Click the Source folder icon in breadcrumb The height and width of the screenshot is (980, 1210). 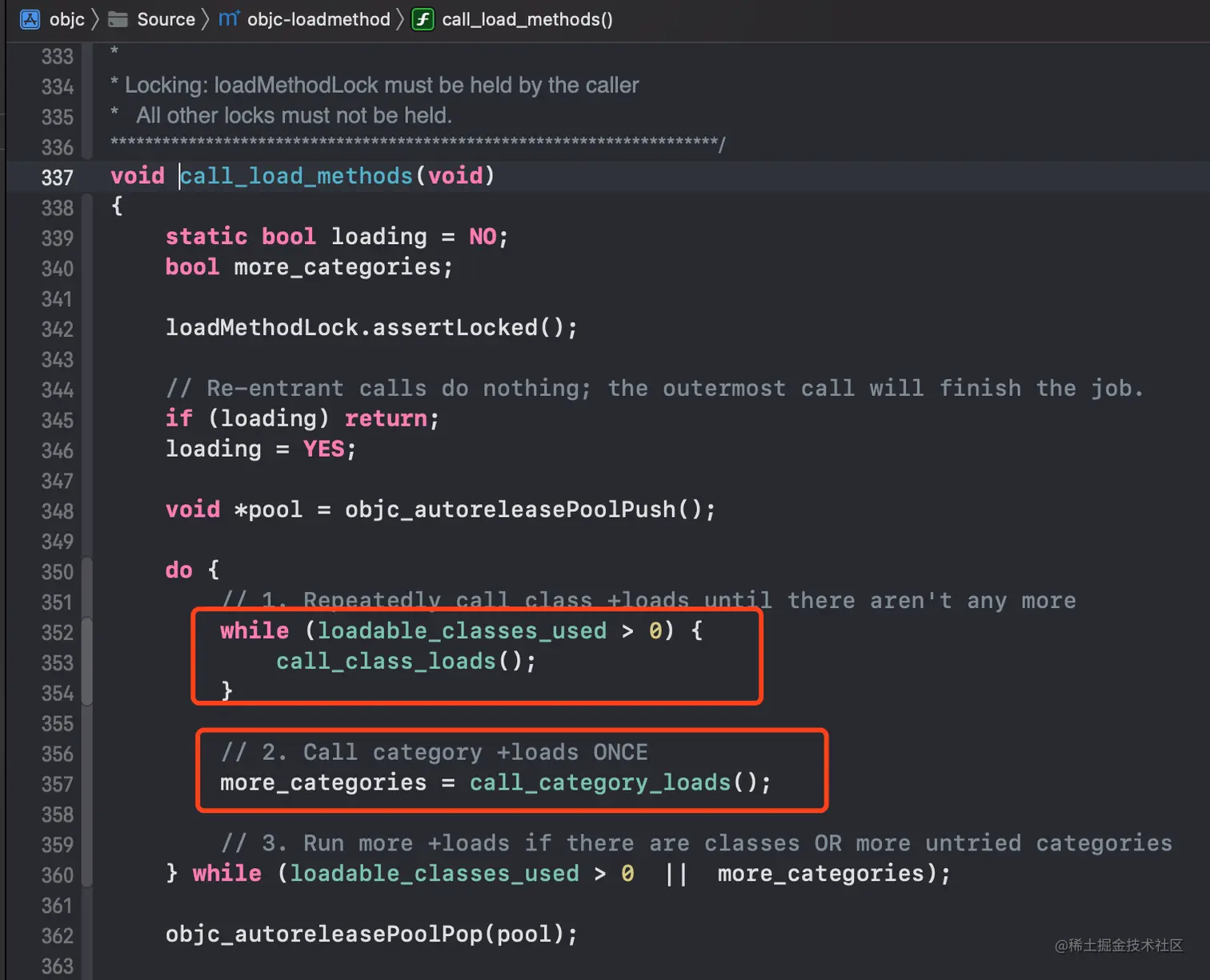pyautogui.click(x=118, y=19)
